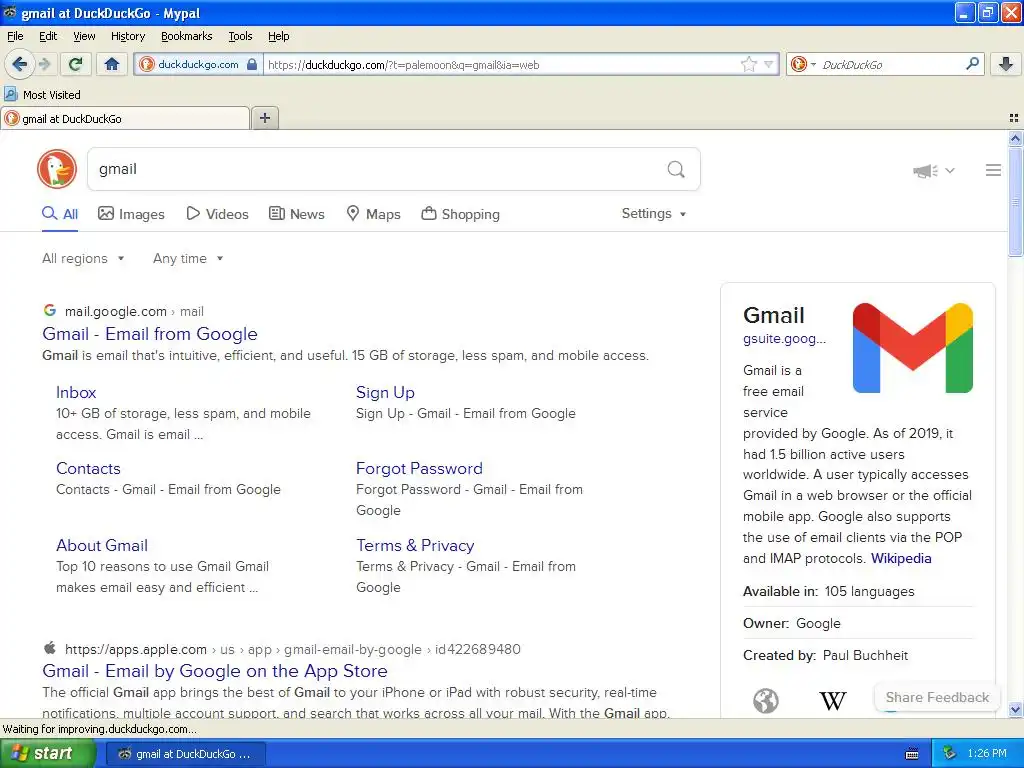Click the search magnifier in the browser search box
This screenshot has width=1024, height=768.
click(x=972, y=64)
